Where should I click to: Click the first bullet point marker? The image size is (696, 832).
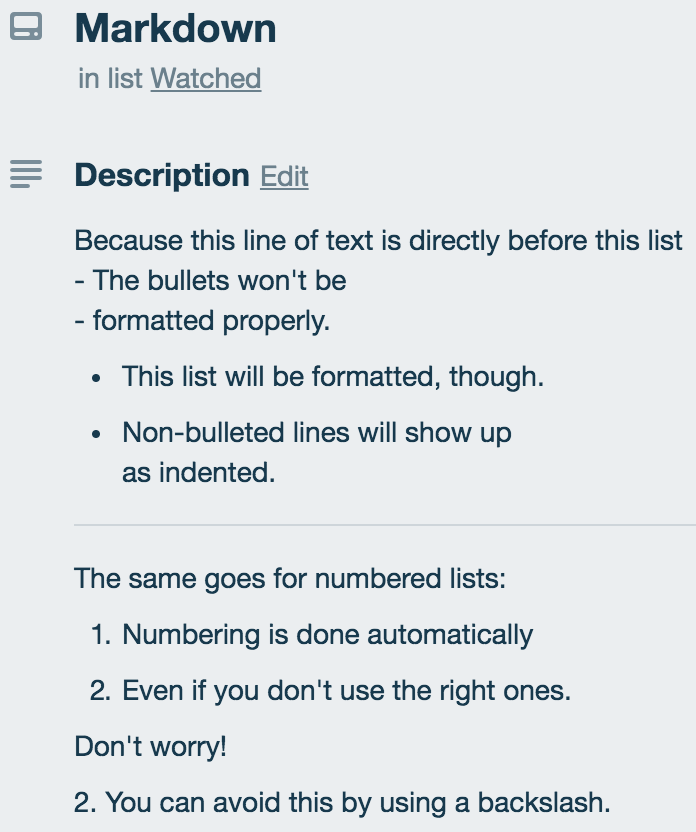96,378
